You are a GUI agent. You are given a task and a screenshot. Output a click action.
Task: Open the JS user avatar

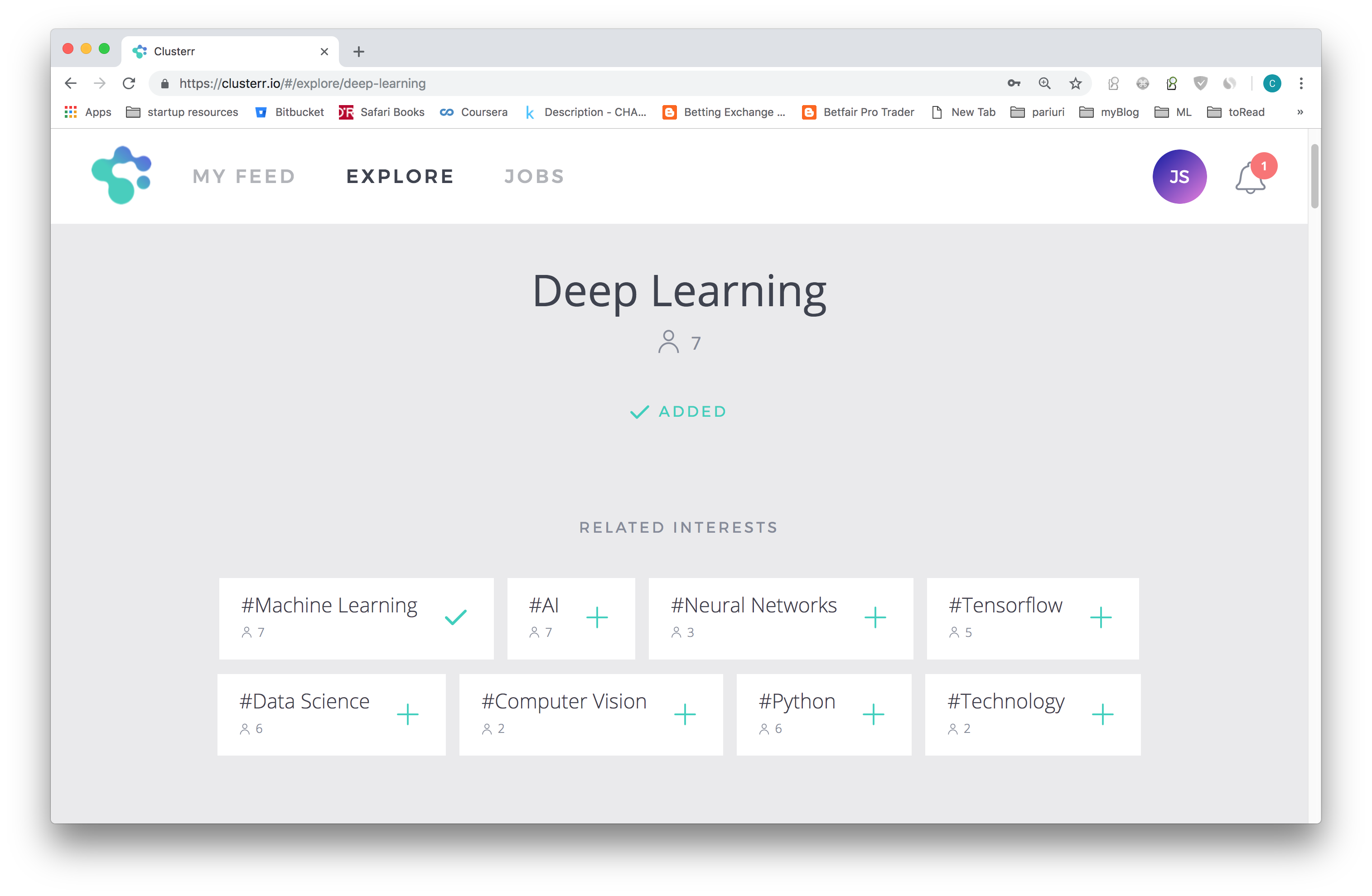[x=1179, y=176]
